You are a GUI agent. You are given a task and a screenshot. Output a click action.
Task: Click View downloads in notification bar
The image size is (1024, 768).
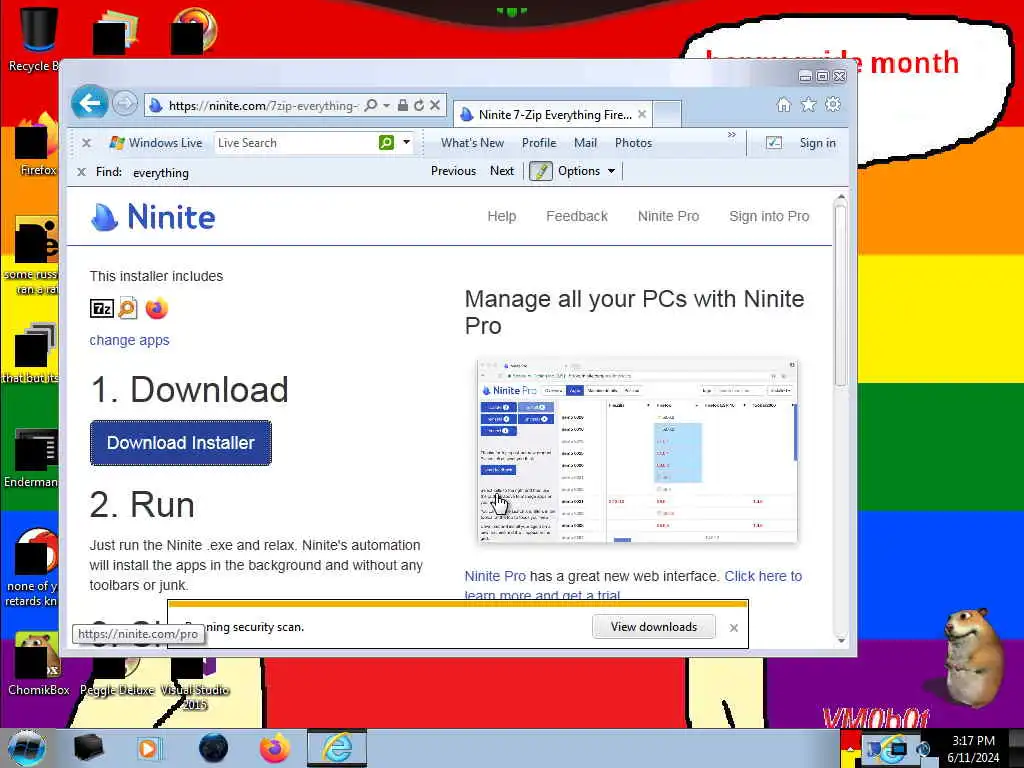tap(654, 627)
